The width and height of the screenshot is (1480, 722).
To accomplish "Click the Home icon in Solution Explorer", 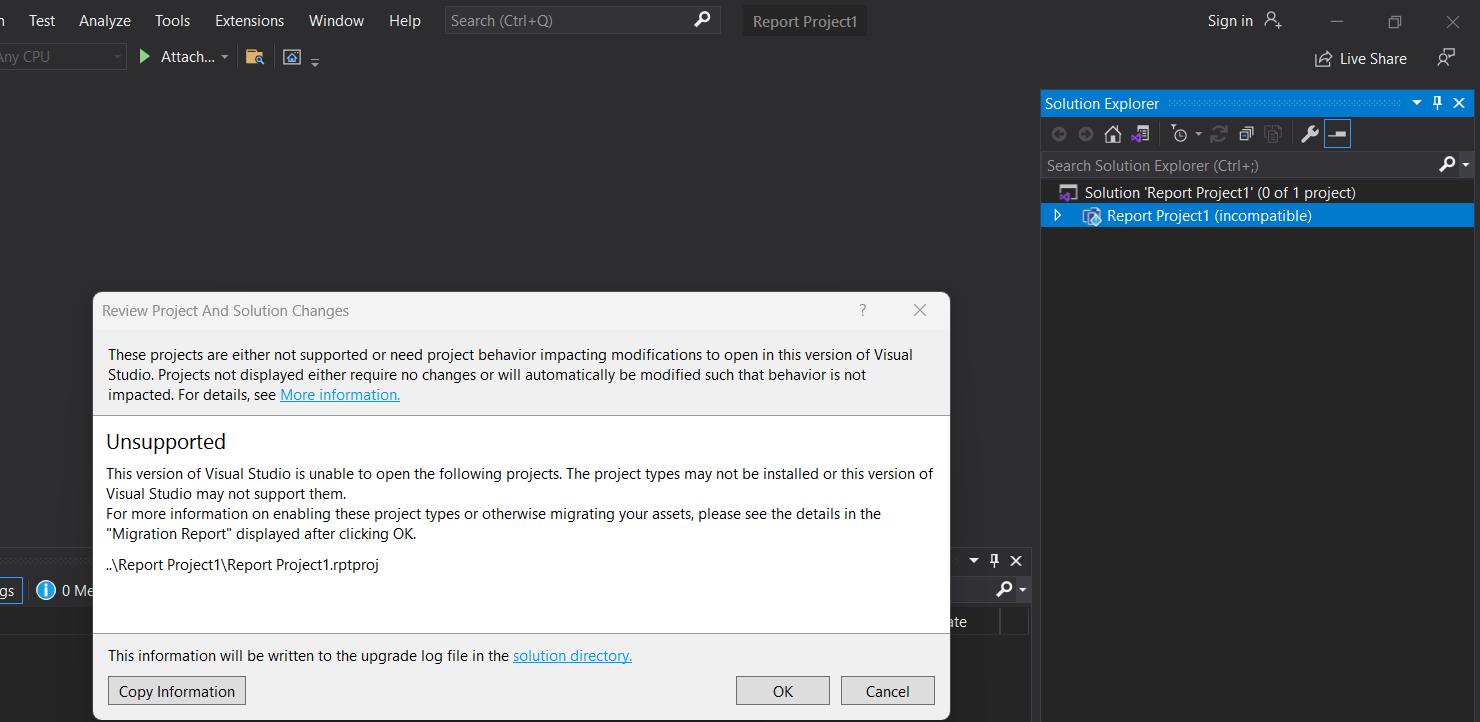I will (x=1112, y=134).
